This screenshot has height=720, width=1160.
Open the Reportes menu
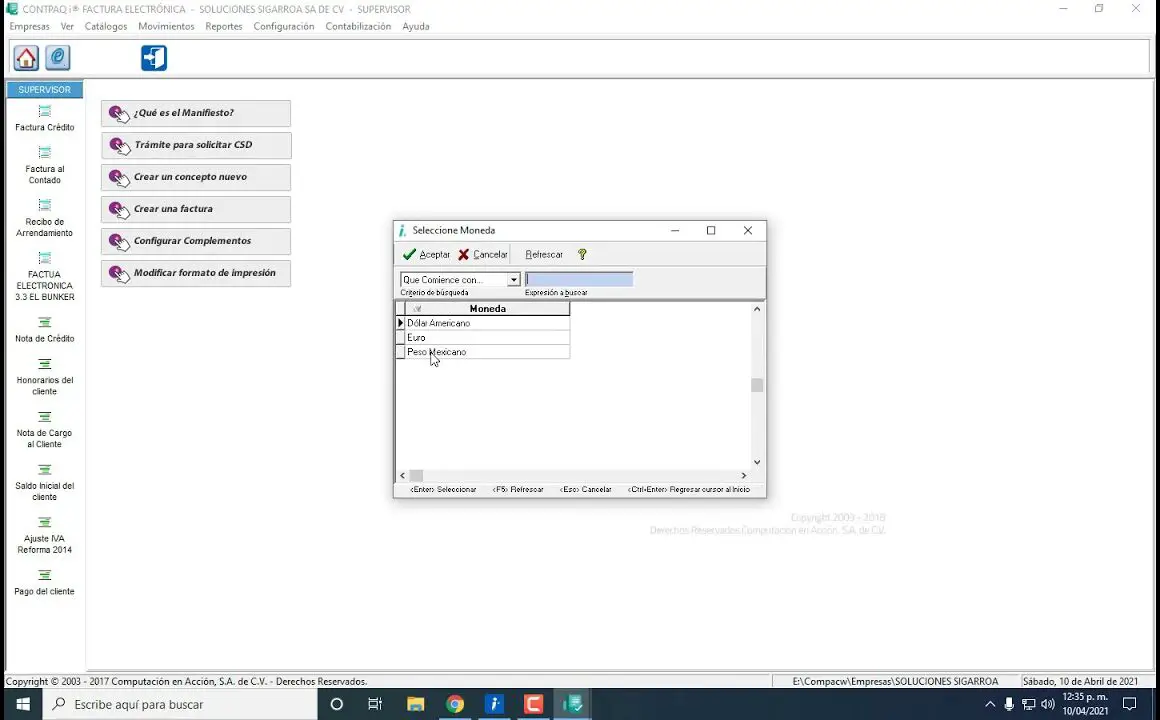(224, 27)
